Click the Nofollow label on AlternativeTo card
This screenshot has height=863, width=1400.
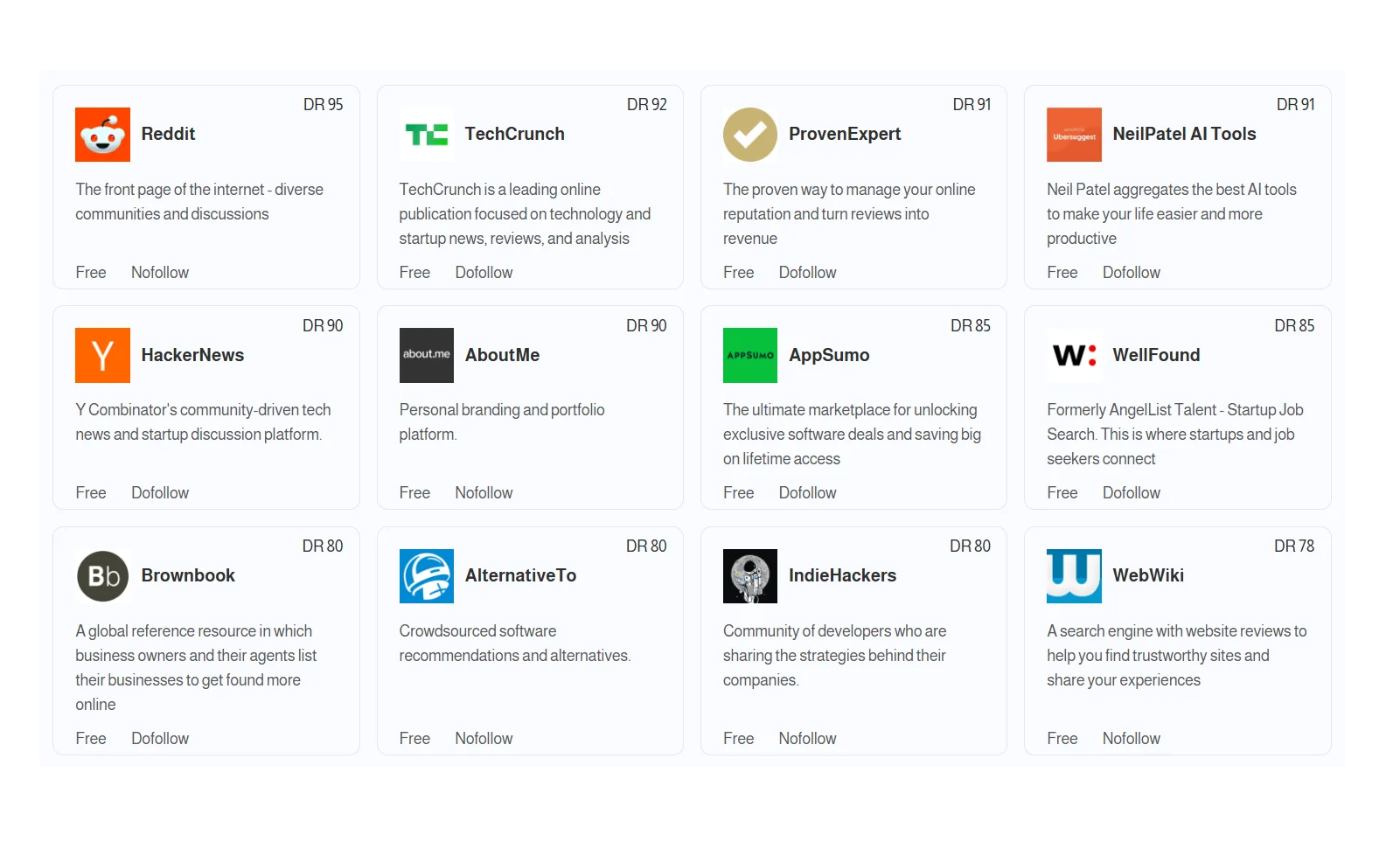(484, 739)
